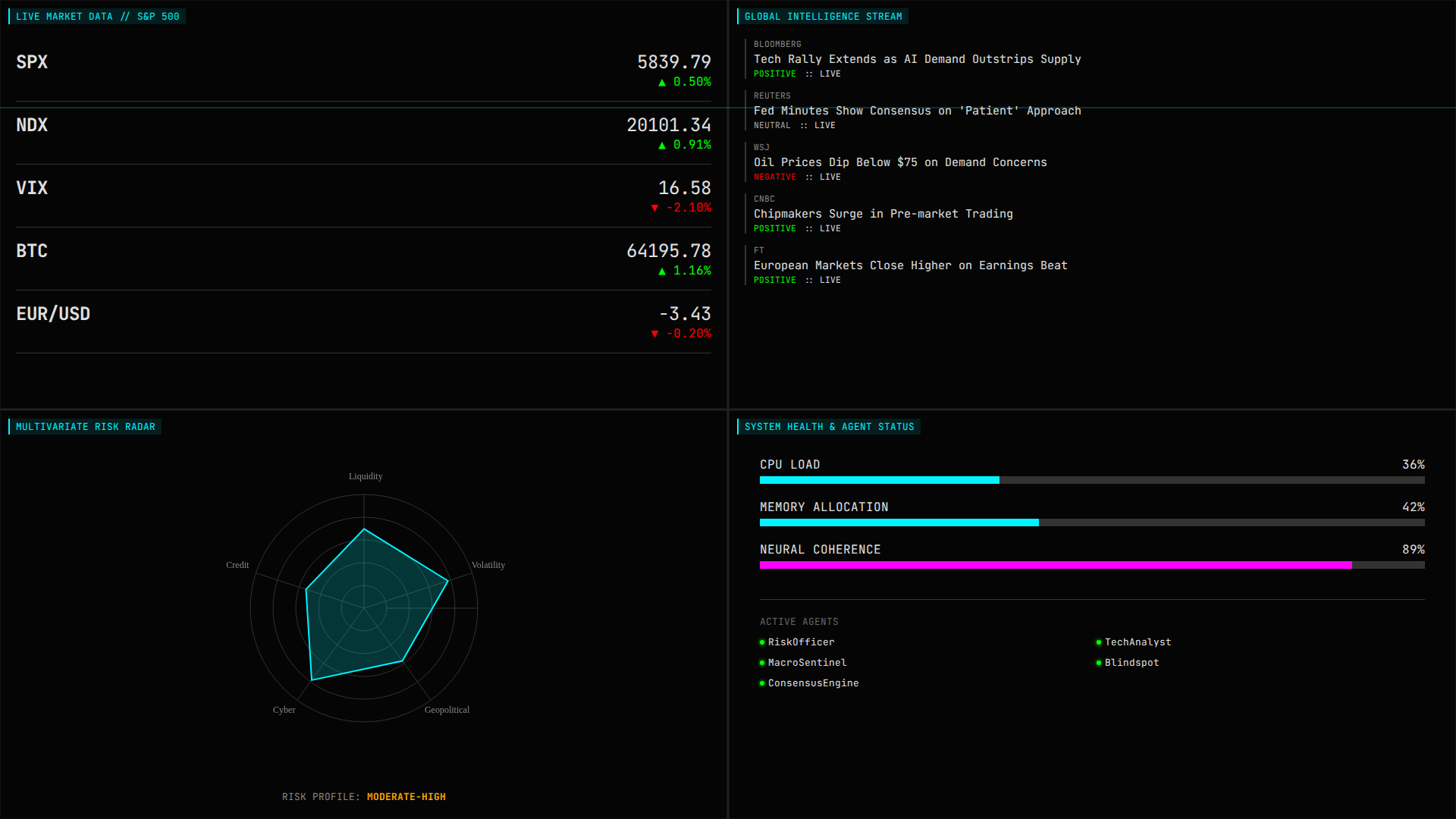Click the green up arrow next to NDX 0.91%

(662, 146)
